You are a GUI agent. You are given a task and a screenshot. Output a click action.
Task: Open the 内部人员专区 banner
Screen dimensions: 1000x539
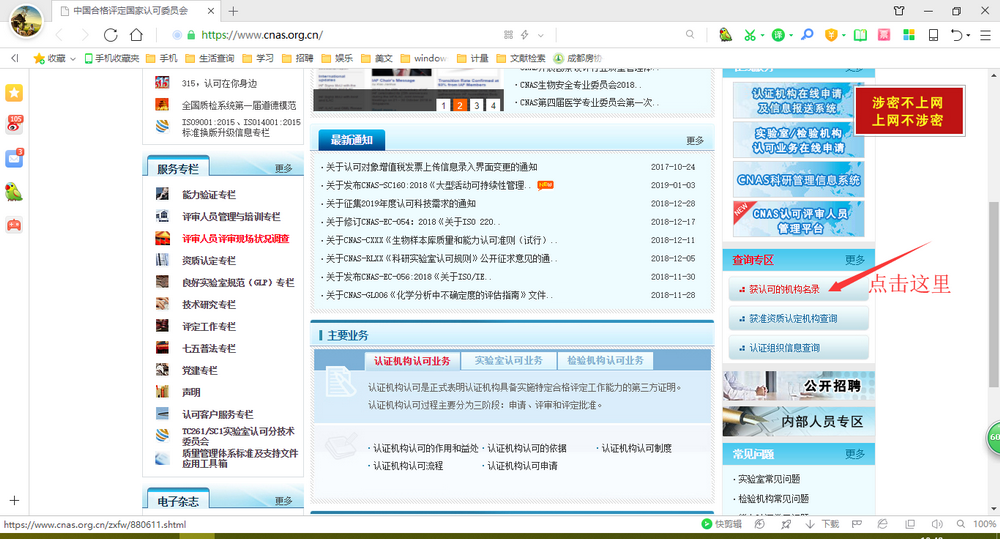click(798, 421)
